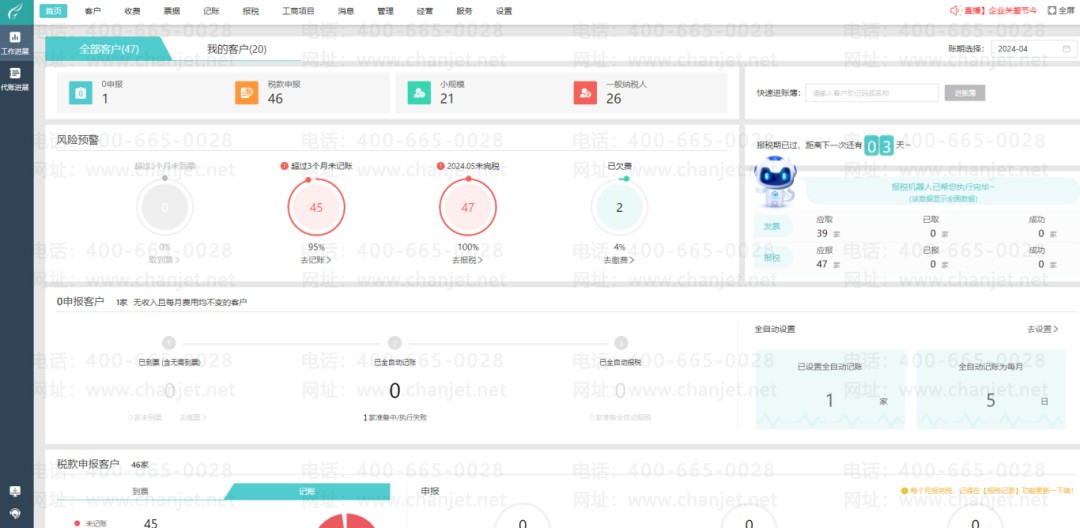1080x528 pixels.
Task: Click the 1家准备中/执行失败 text
Action: (x=395, y=417)
